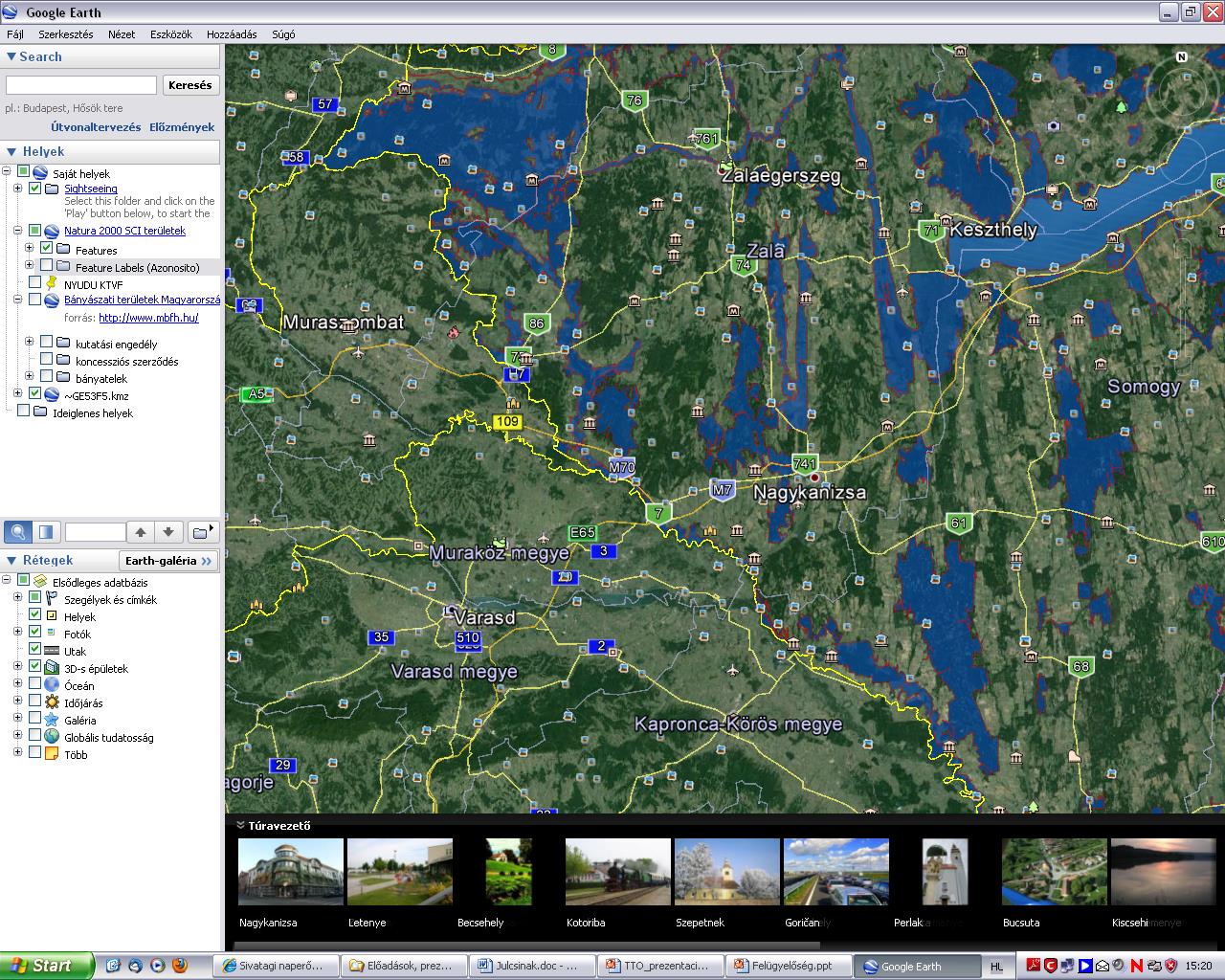Screen dimensions: 1225x980
Task: Click the 3D-s épületek building icon
Action: point(52,668)
